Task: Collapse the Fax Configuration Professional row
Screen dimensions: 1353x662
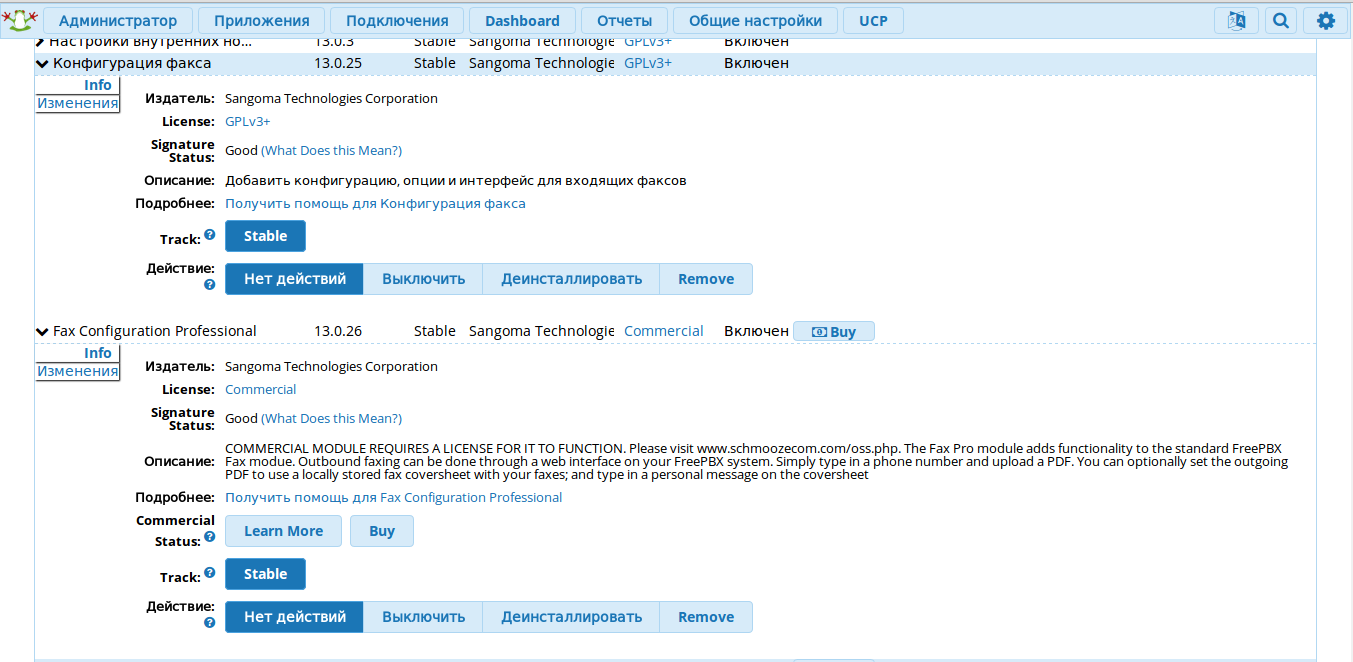Action: pos(42,331)
